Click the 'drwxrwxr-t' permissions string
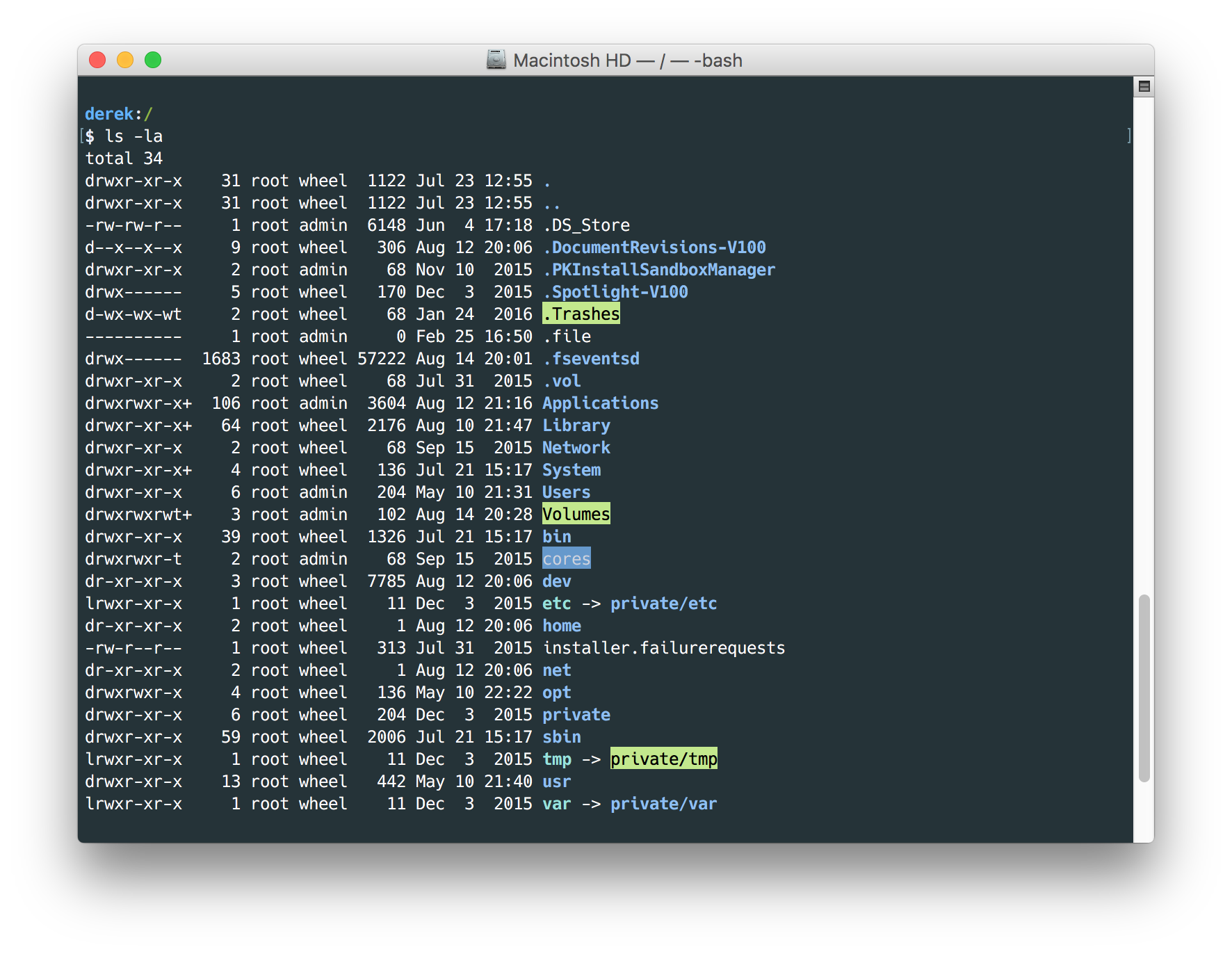The image size is (1232, 954). 133,559
